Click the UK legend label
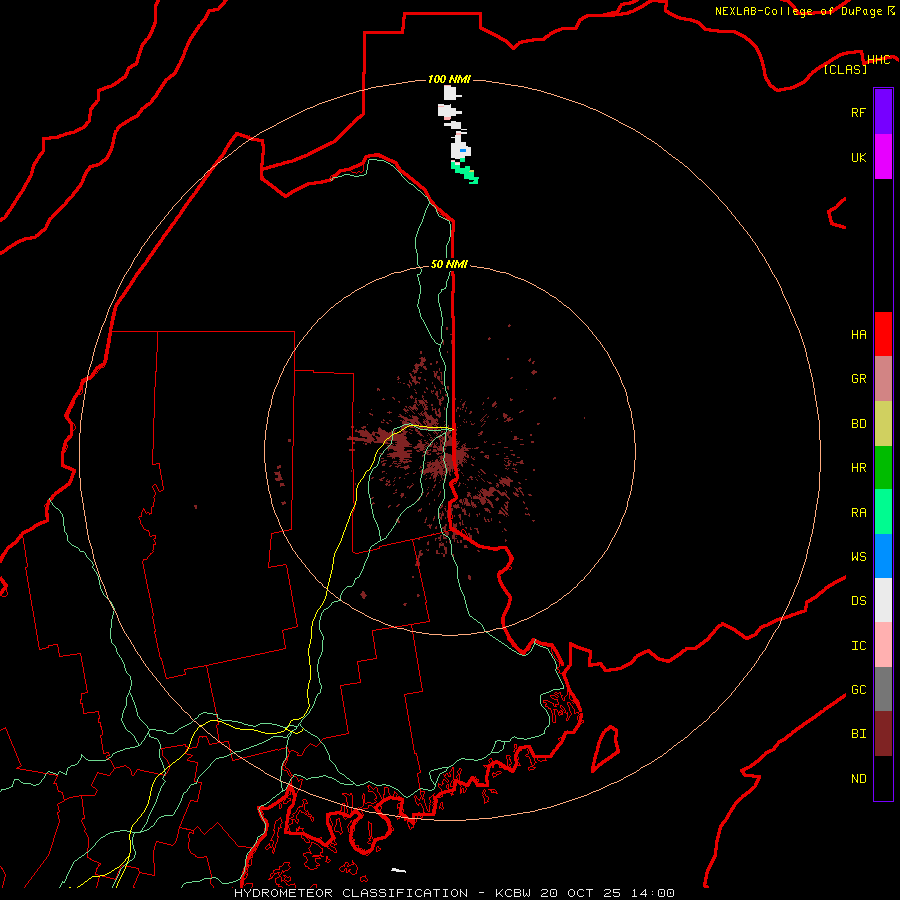 pyautogui.click(x=858, y=157)
